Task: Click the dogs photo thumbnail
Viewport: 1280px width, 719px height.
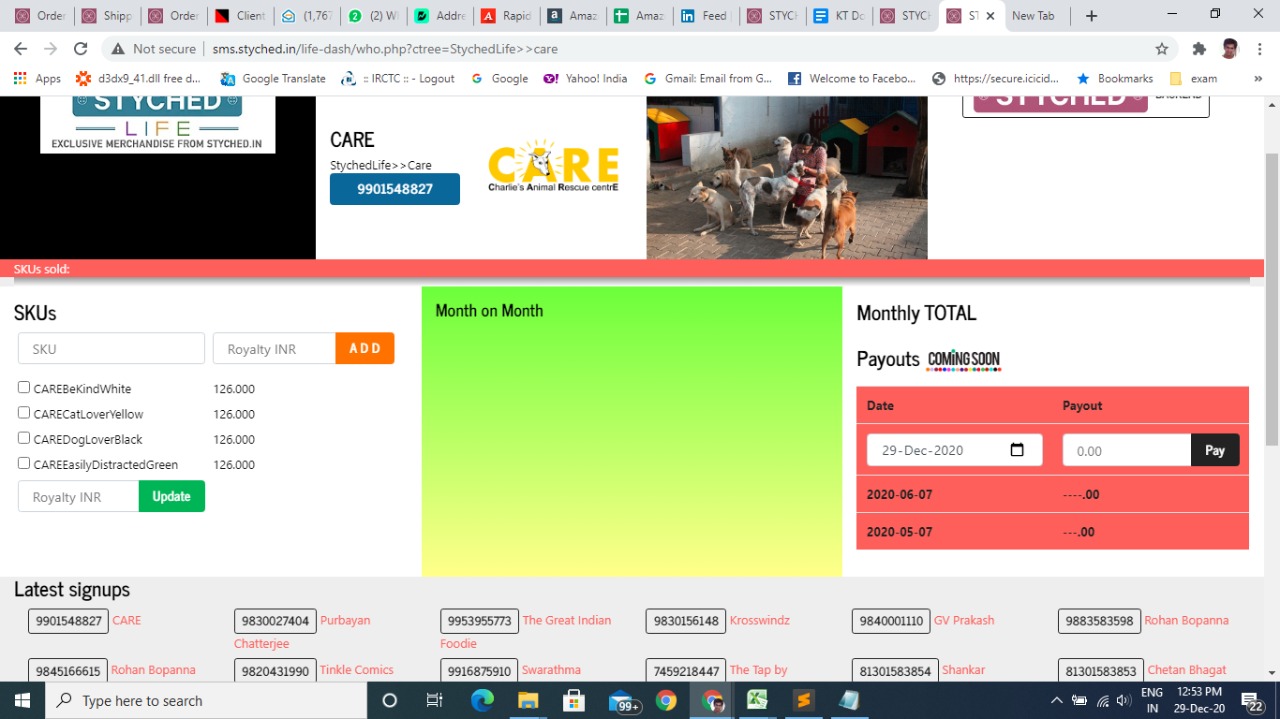Action: point(787,178)
